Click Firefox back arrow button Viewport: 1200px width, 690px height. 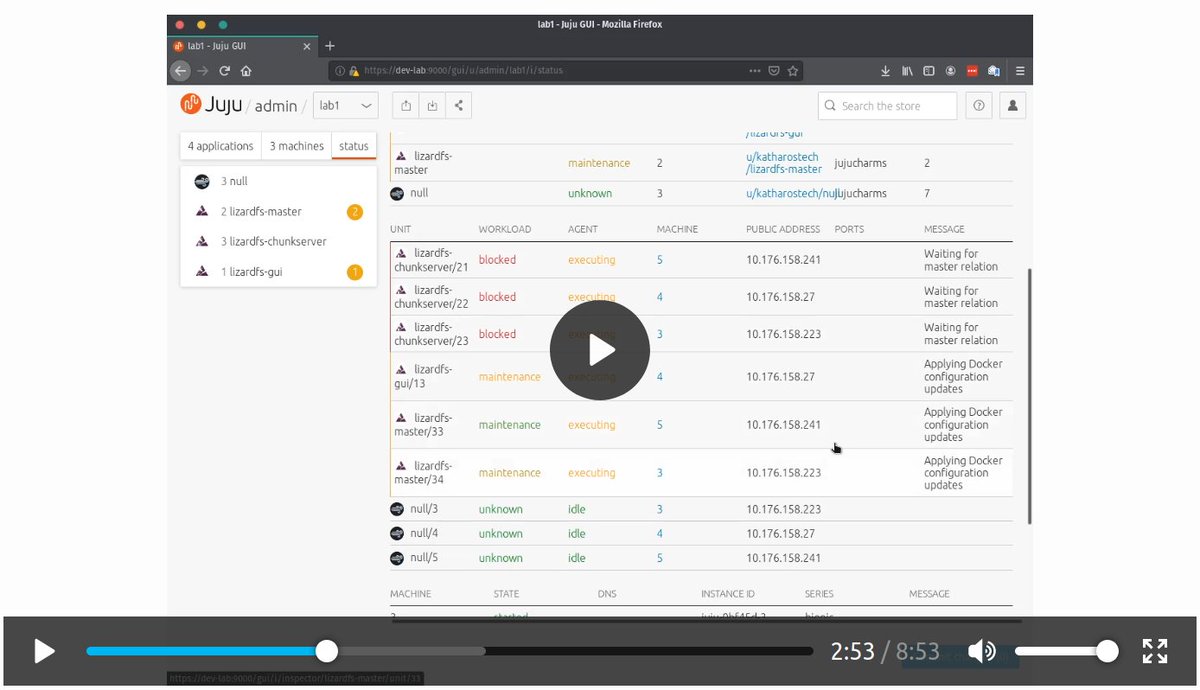180,71
